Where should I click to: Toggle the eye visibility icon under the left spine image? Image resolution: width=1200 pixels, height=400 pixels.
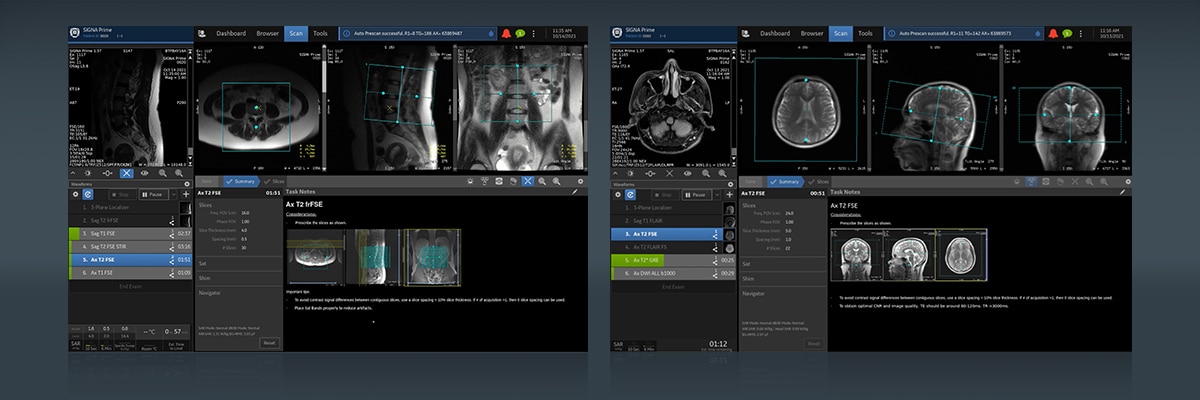pyautogui.click(x=145, y=172)
